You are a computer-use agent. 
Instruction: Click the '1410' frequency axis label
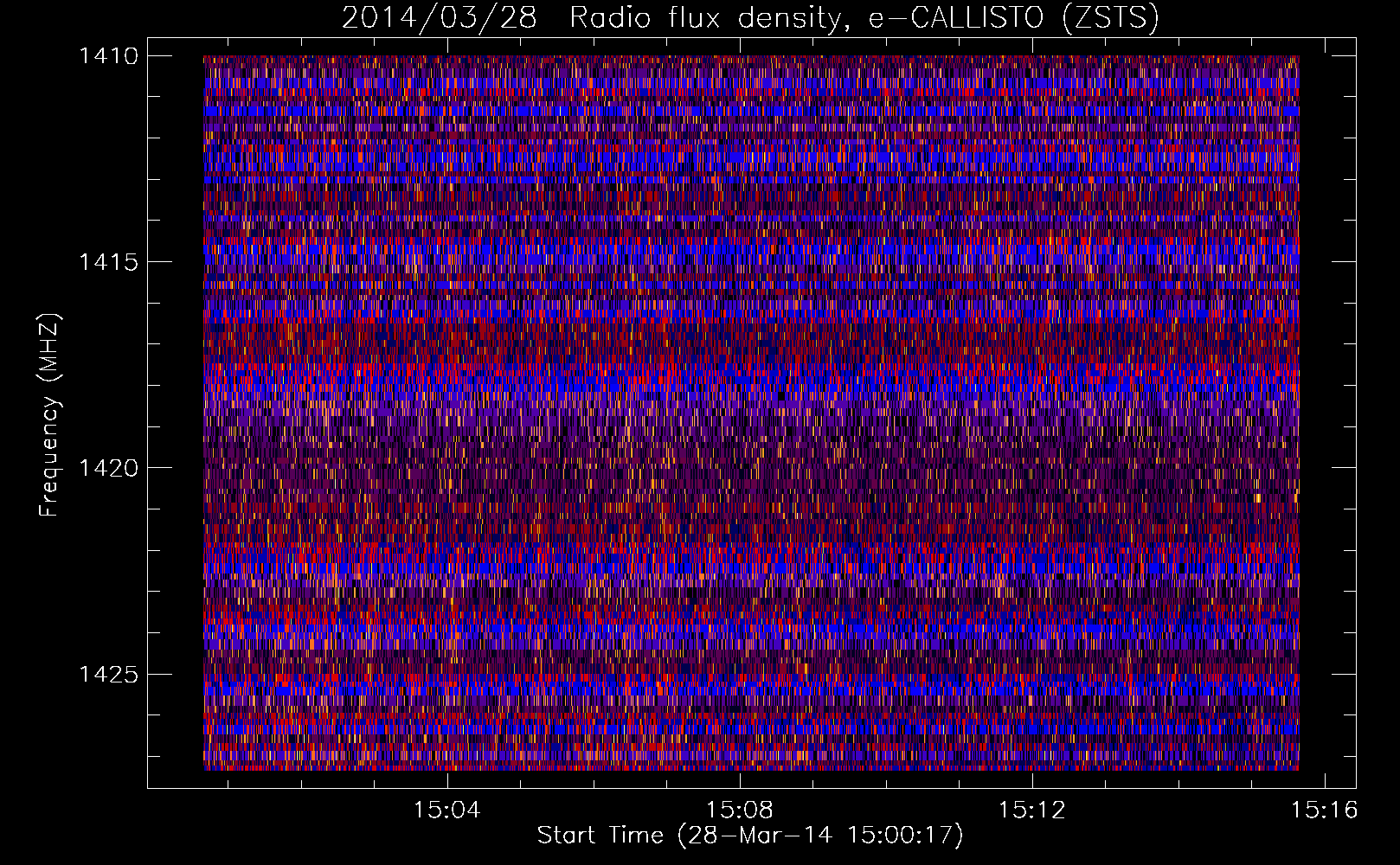tap(108, 56)
